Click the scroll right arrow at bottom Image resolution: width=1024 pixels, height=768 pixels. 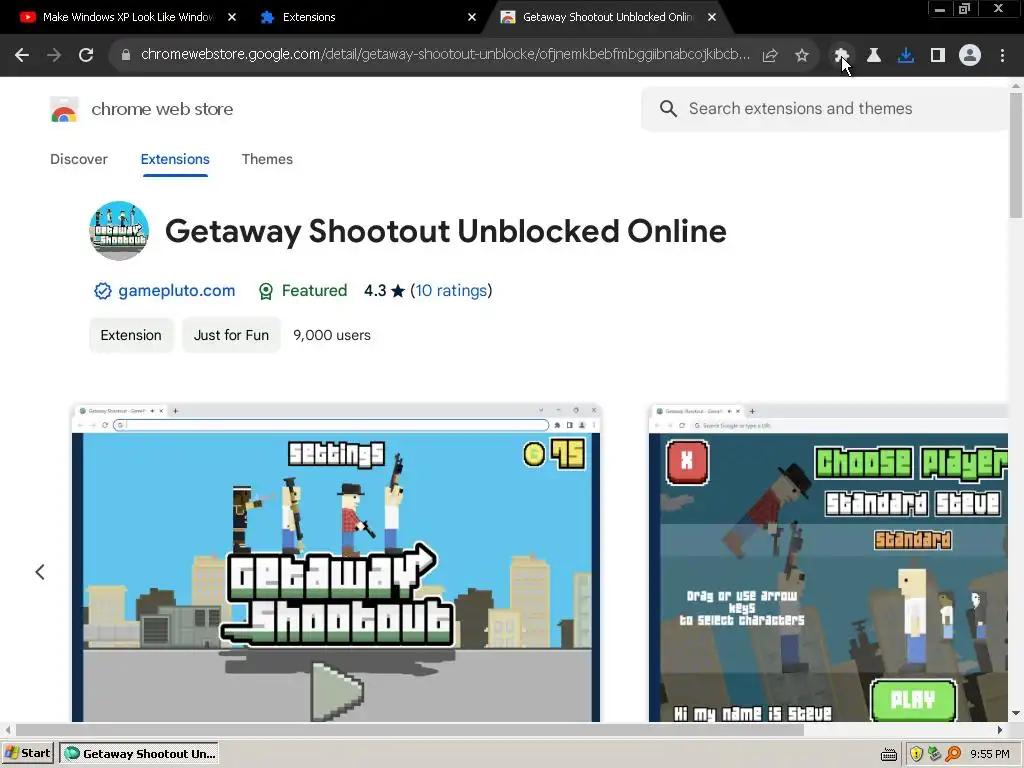click(x=1000, y=729)
